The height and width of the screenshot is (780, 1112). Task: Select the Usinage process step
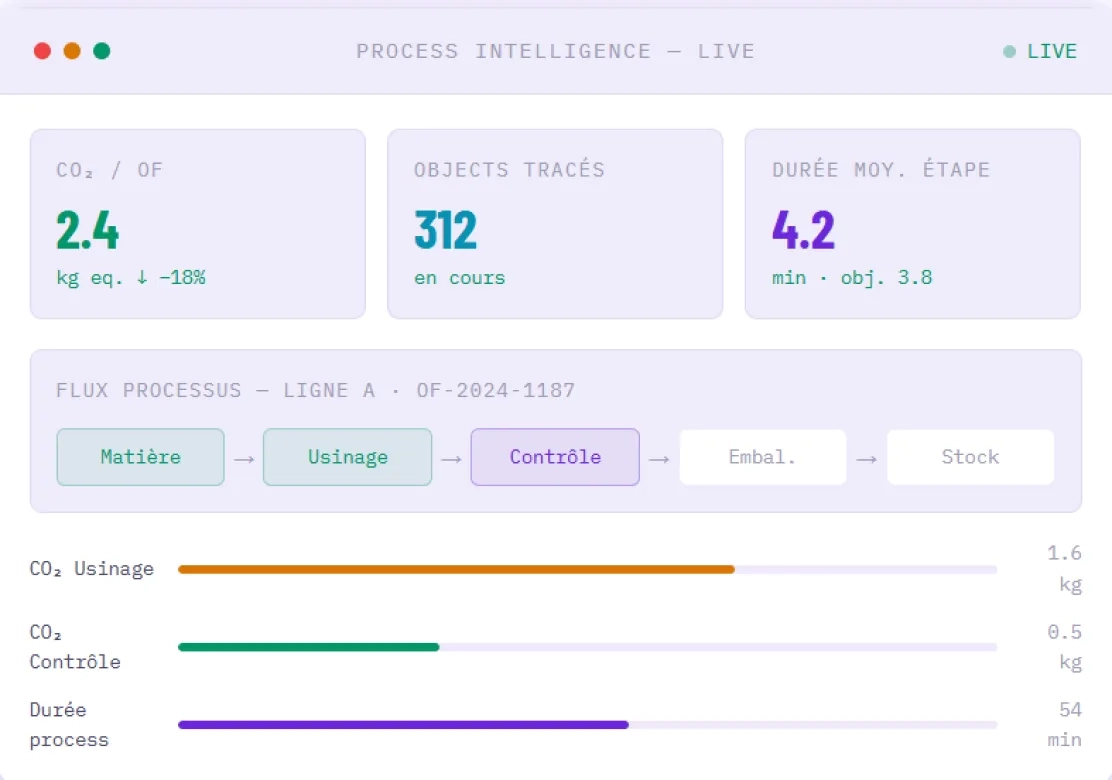[x=348, y=457]
